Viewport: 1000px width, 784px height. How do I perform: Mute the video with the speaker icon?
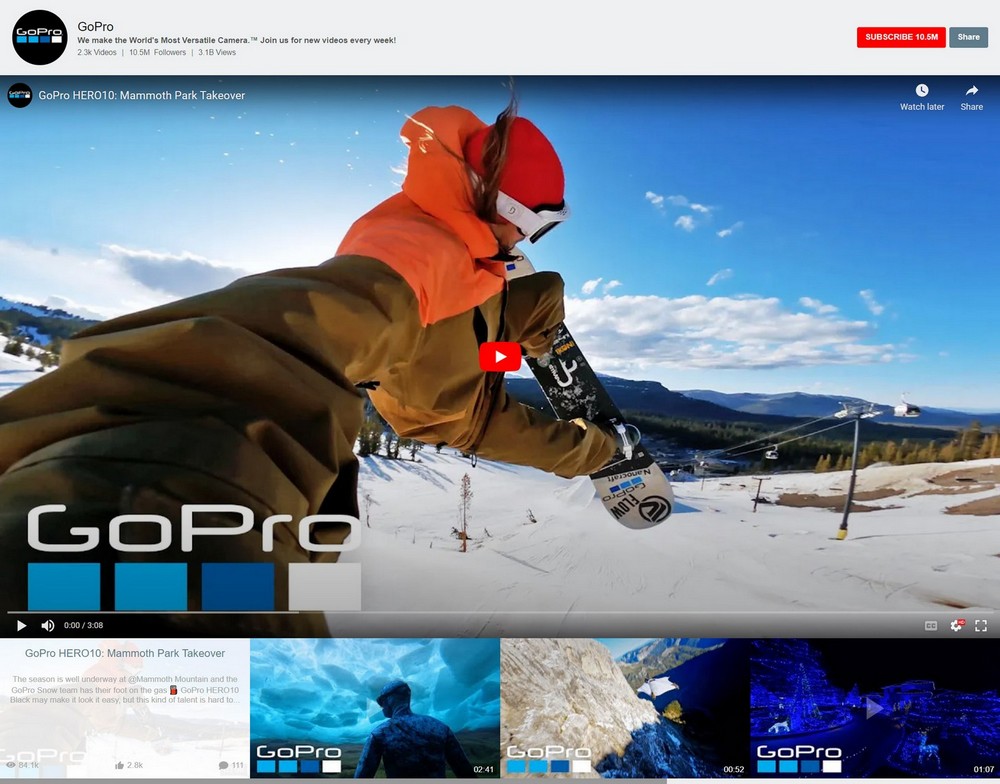48,626
